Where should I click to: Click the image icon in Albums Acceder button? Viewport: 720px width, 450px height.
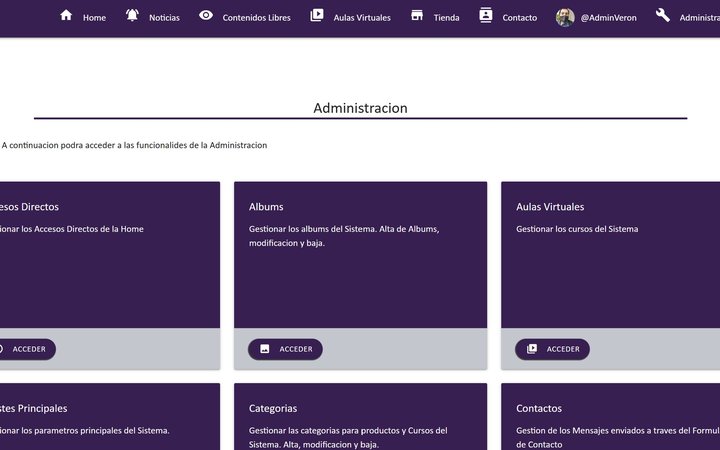pos(265,349)
